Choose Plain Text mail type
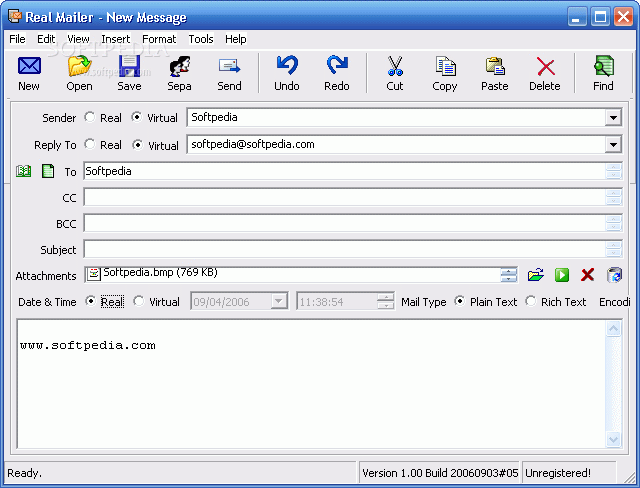This screenshot has height=488, width=640. (x=460, y=301)
